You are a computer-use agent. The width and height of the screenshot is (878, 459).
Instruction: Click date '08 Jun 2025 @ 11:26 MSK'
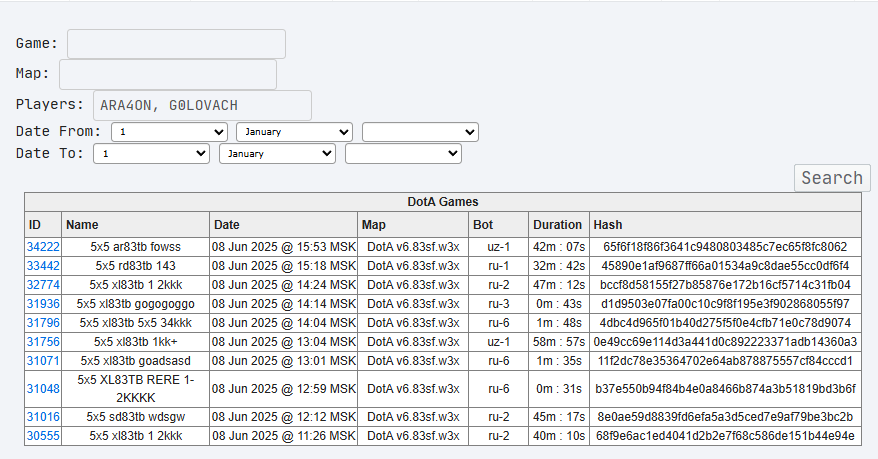pyautogui.click(x=284, y=436)
